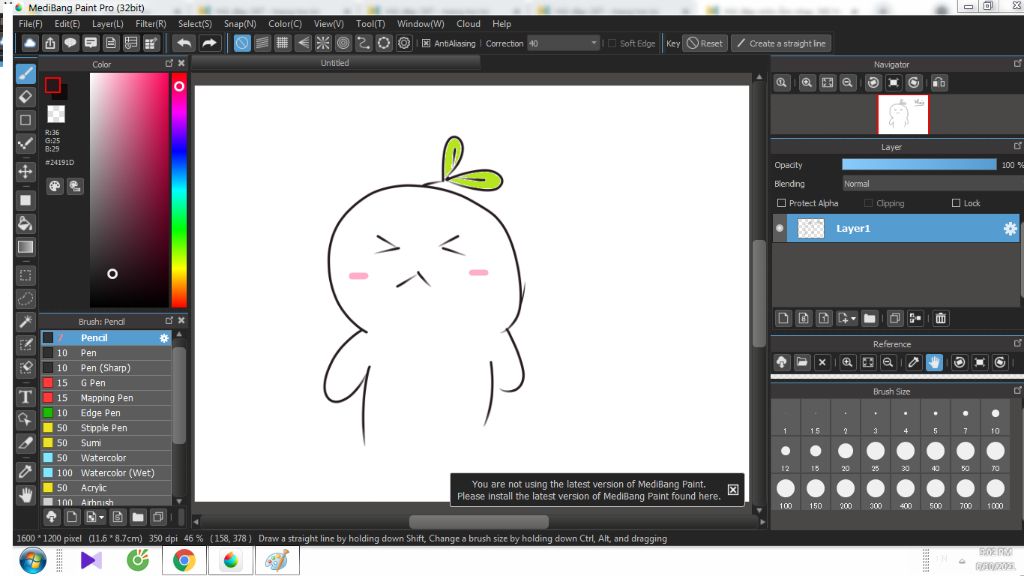Screen dimensions: 1024x576
Task: Enable the radial snap guide icon
Action: 323,43
